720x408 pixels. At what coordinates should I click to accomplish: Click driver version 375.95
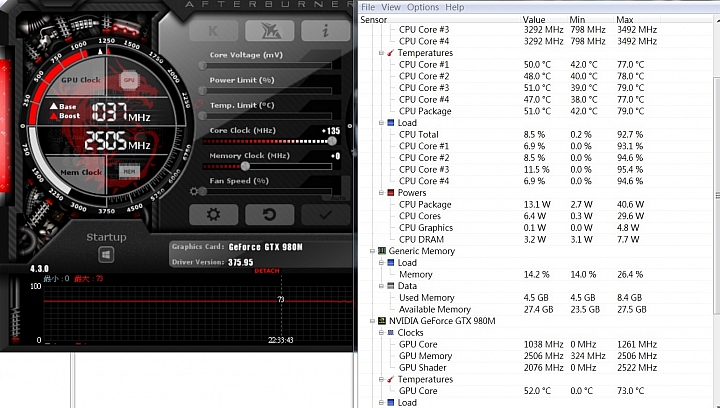coord(241,262)
